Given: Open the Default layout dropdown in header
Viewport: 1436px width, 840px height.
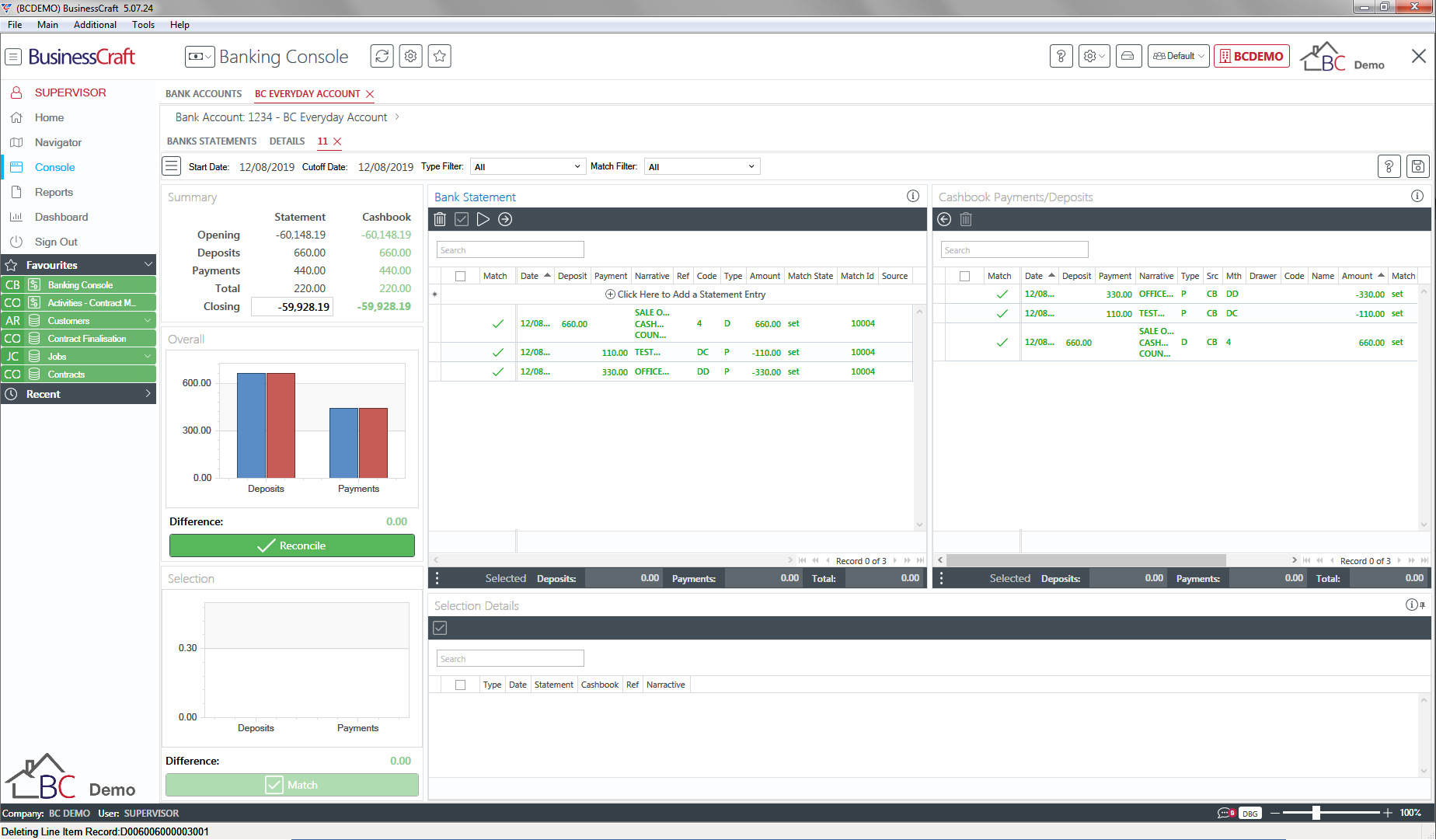Looking at the screenshot, I should point(1178,56).
